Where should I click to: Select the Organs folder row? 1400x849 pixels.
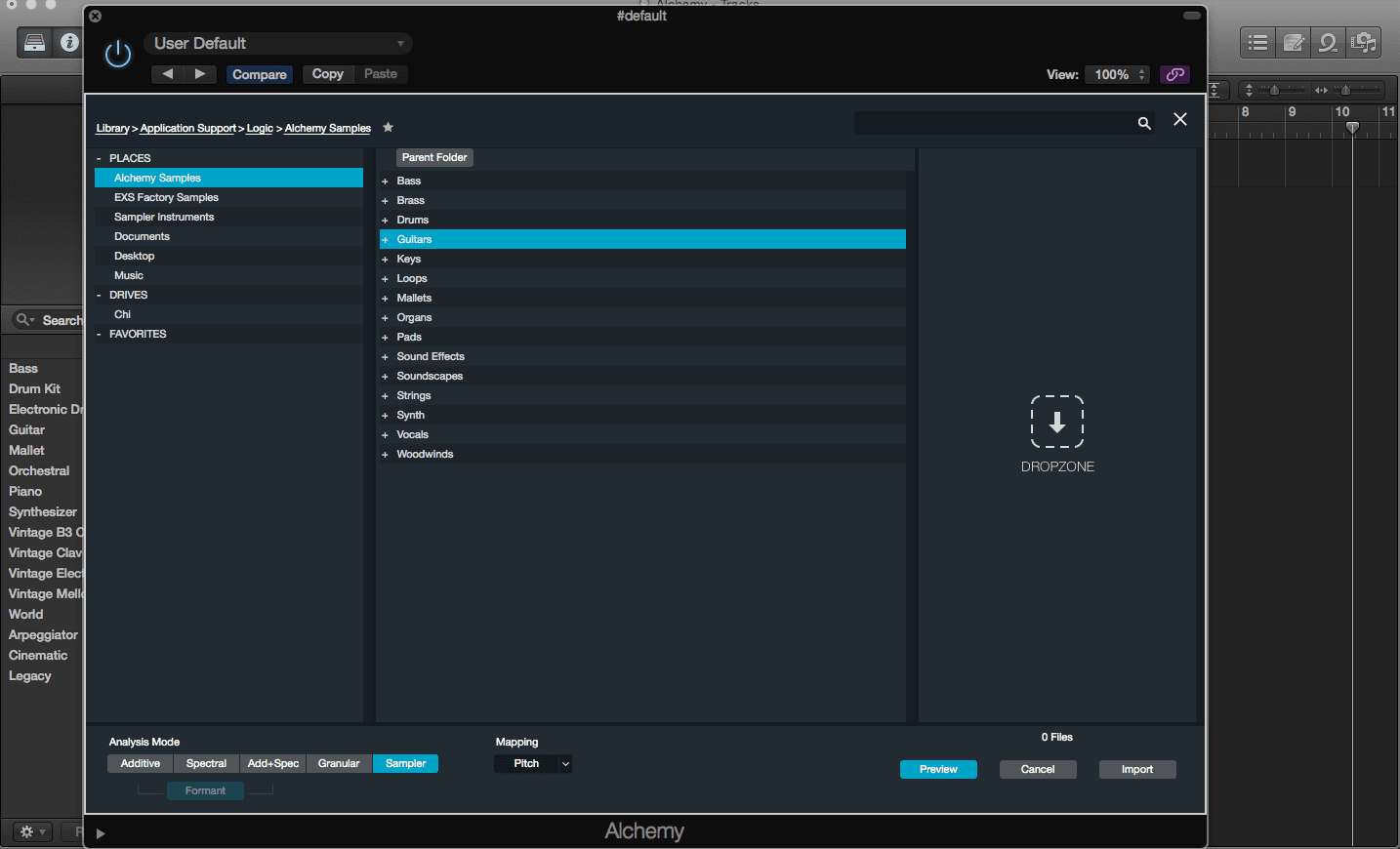pos(642,317)
